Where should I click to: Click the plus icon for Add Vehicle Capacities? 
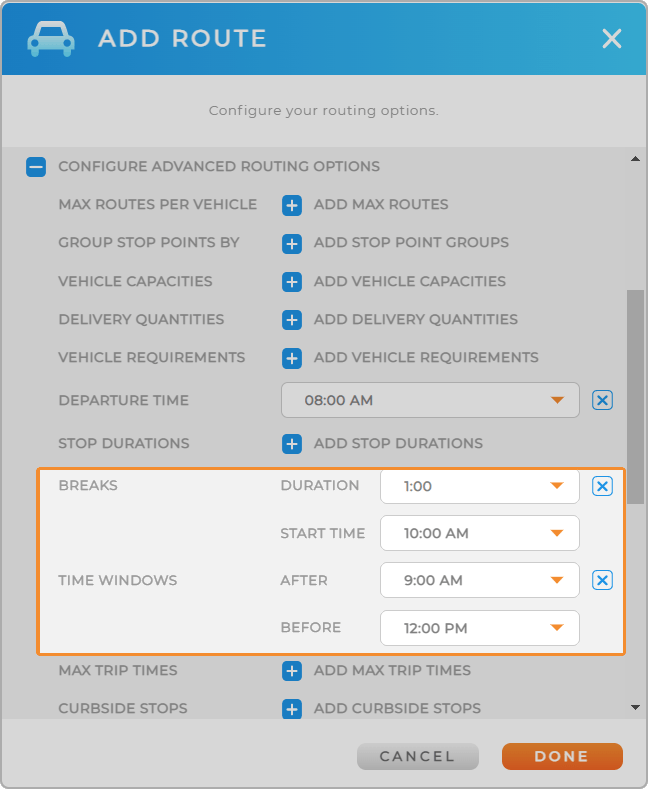pos(292,282)
